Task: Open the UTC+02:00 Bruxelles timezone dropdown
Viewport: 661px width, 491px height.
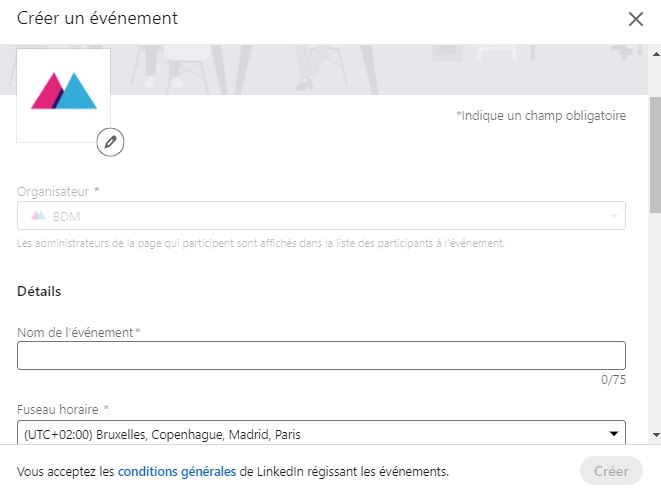Action: (321, 432)
